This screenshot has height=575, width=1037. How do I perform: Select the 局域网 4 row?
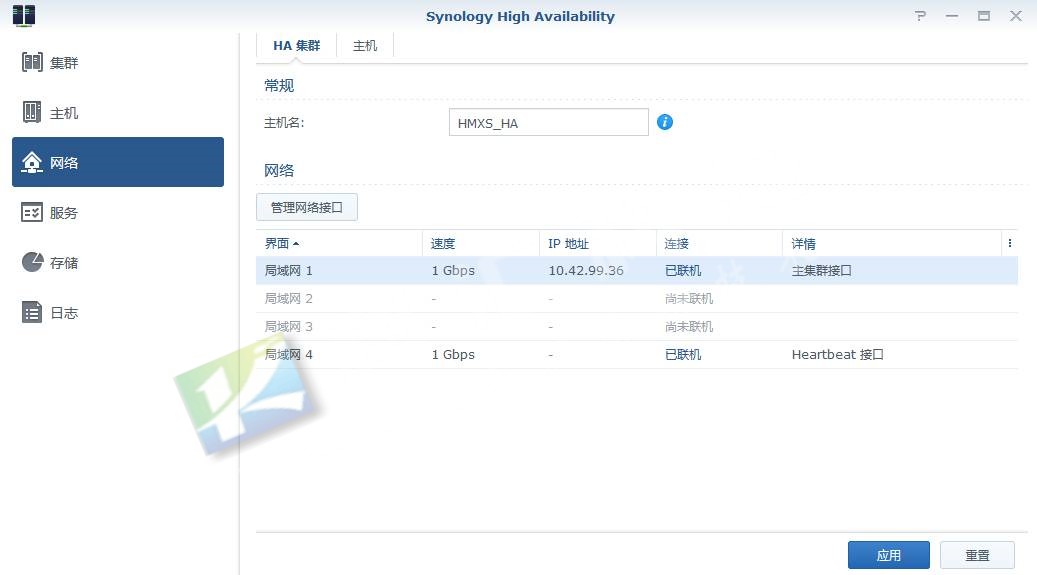(637, 355)
